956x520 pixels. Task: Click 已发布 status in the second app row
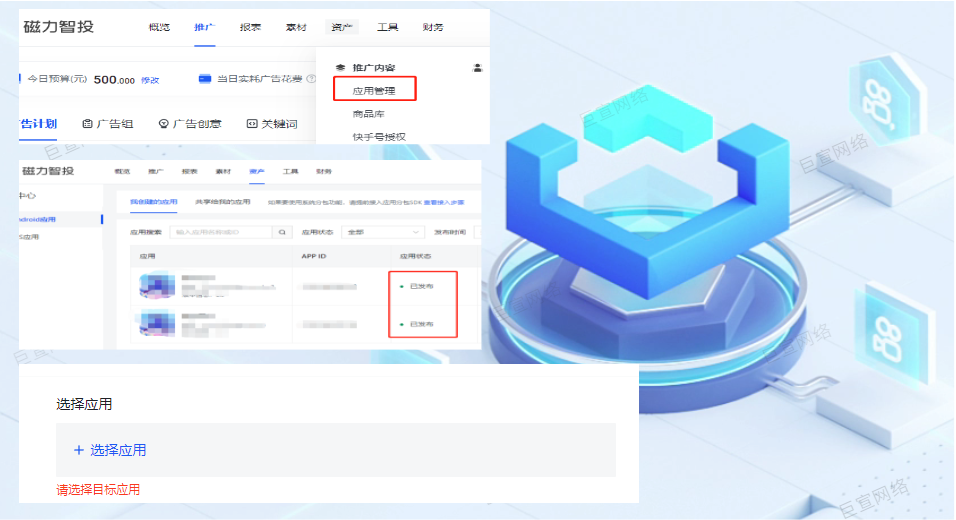point(421,324)
